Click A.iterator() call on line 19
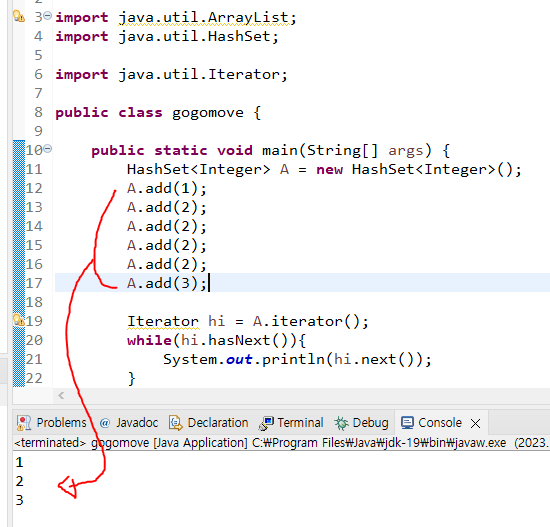Image resolution: width=550 pixels, height=527 pixels. point(310,321)
